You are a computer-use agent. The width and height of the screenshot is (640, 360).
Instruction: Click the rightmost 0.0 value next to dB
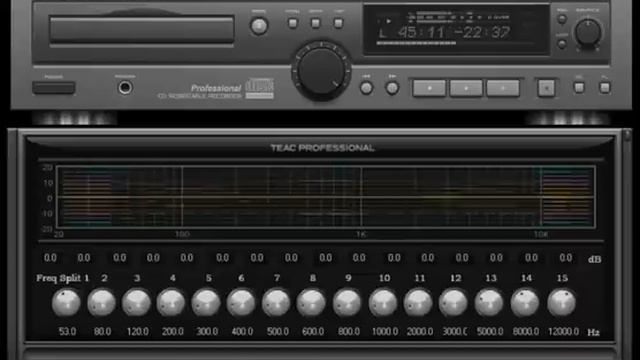coord(566,258)
